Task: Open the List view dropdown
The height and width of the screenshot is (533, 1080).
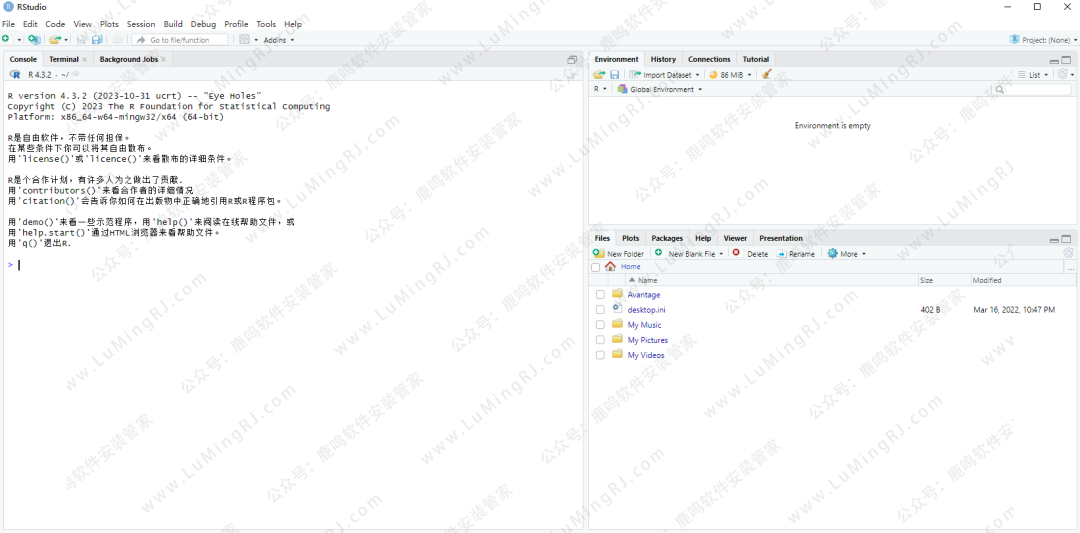Action: [x=1033, y=74]
